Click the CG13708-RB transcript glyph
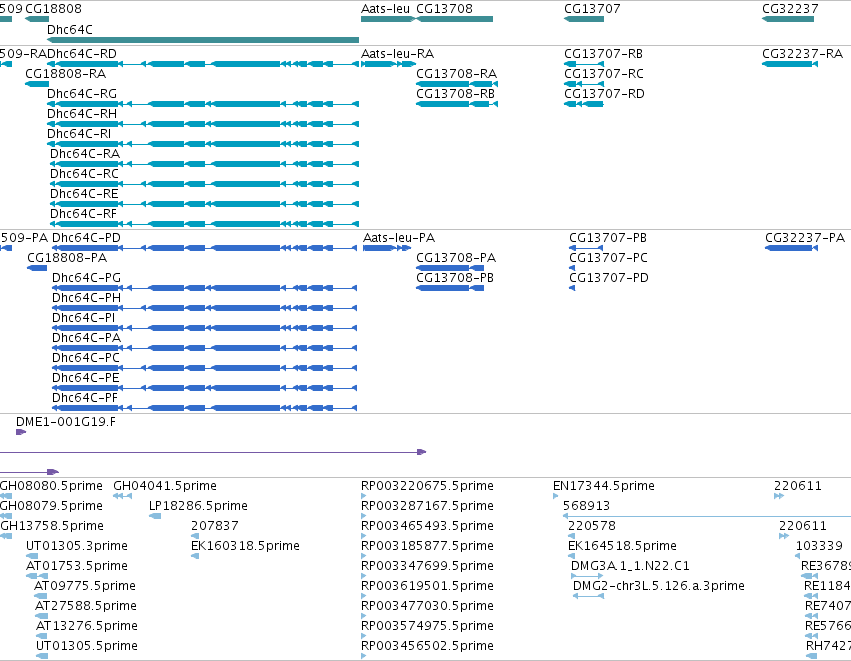The width and height of the screenshot is (851, 661). pyautogui.click(x=457, y=104)
